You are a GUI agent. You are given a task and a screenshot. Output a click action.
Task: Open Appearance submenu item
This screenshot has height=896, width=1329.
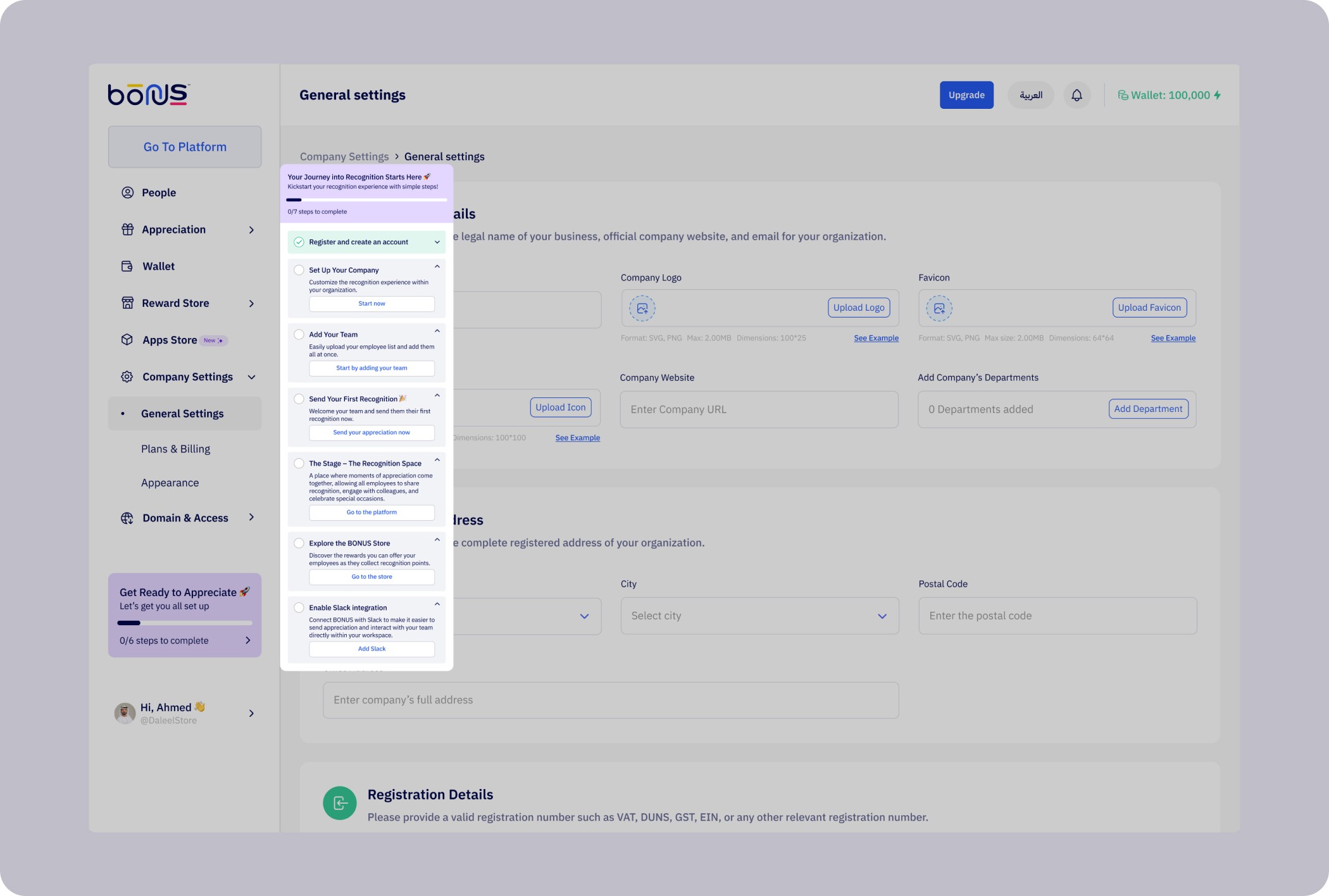tap(170, 483)
